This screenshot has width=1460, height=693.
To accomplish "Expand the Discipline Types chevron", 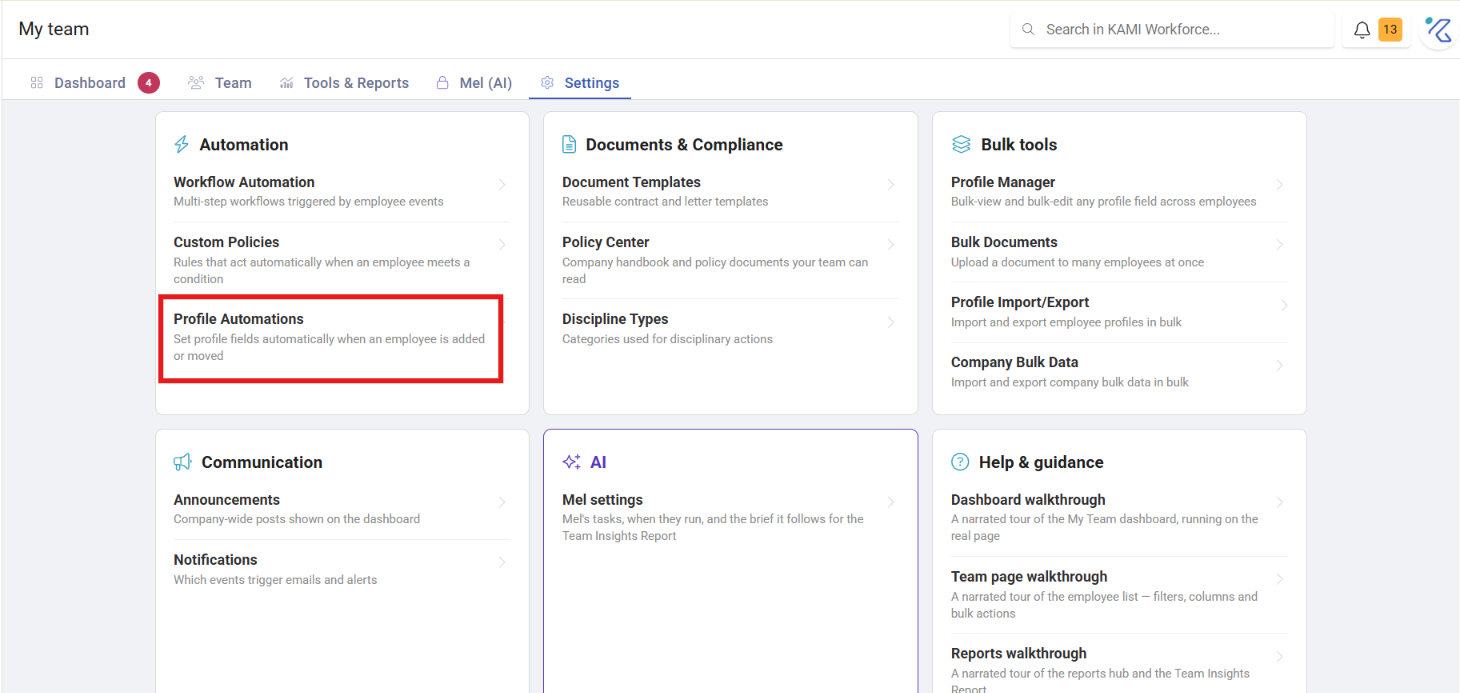I will coord(890,322).
